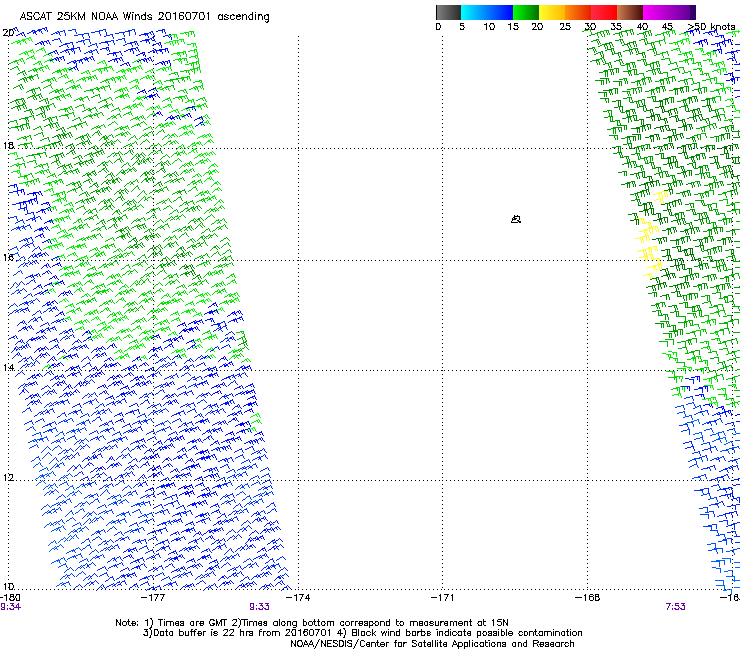Click the purple time stamp '9:33'
The image size is (740, 650).
pyautogui.click(x=260, y=607)
